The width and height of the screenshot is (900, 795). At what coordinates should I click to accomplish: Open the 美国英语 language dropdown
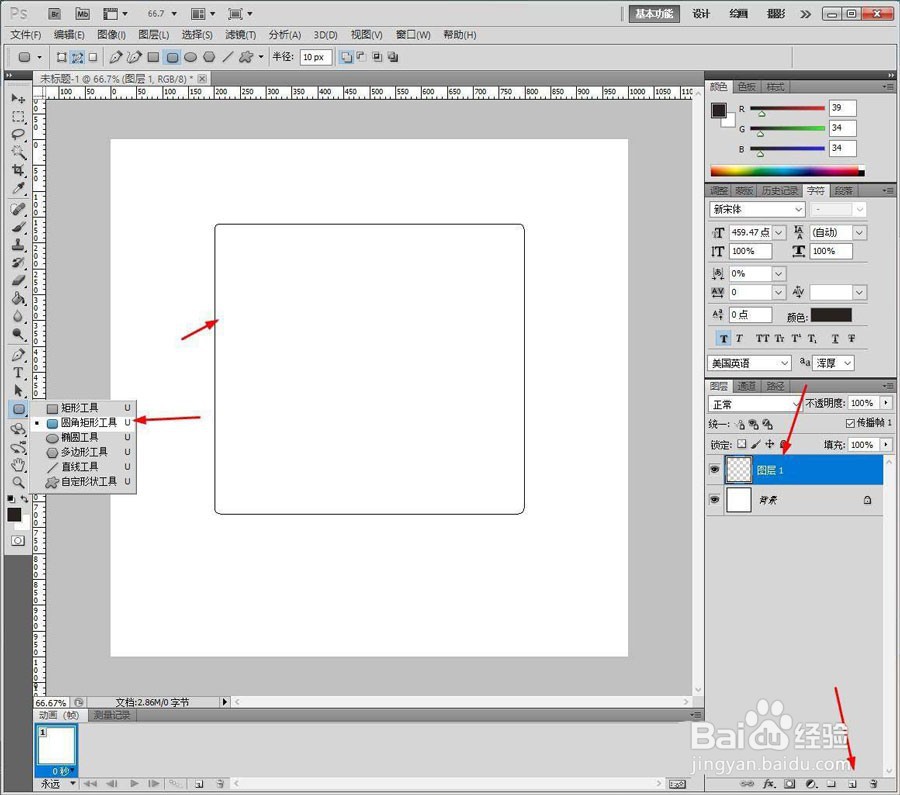[x=750, y=363]
